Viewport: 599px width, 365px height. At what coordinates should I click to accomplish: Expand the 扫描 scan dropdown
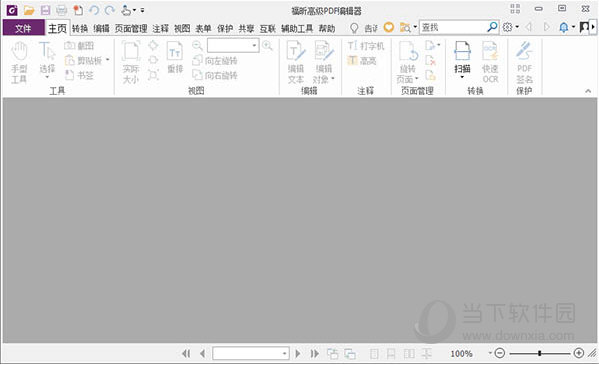pyautogui.click(x=462, y=78)
